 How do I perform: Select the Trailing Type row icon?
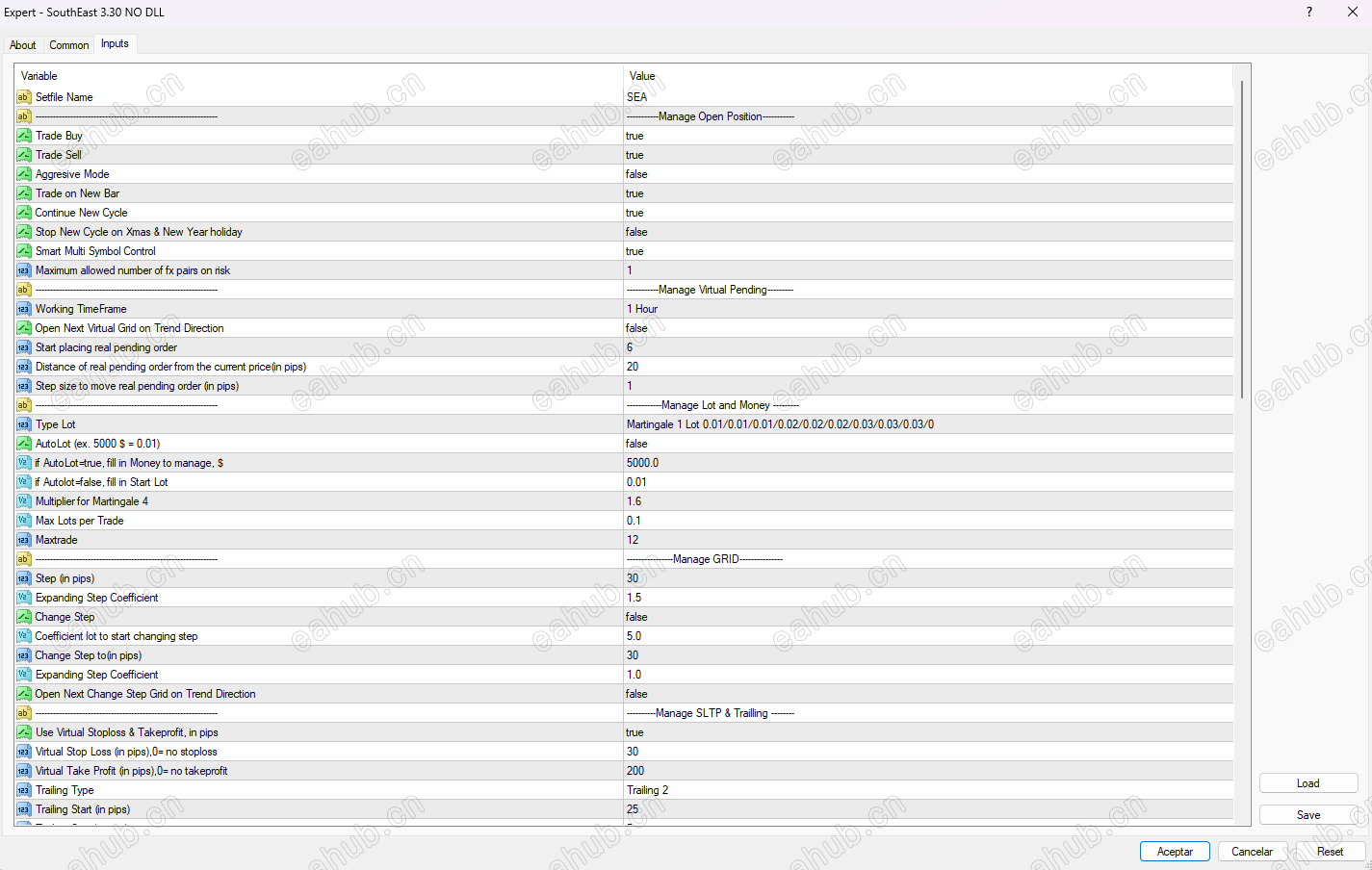(x=24, y=790)
